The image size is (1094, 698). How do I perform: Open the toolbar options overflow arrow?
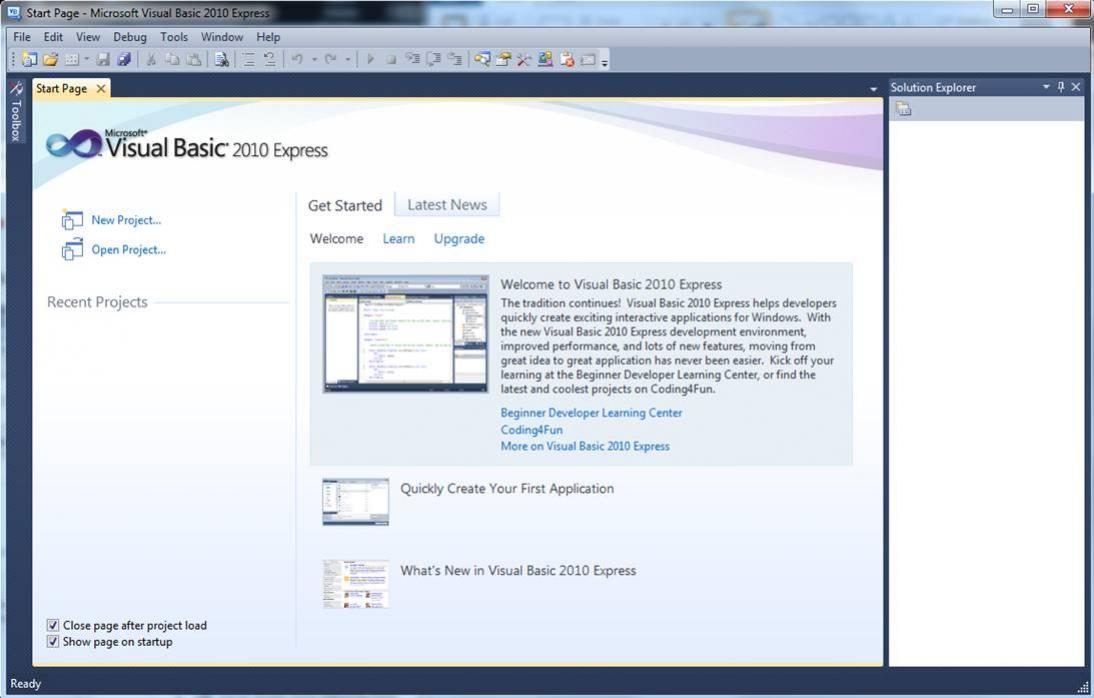[x=605, y=63]
